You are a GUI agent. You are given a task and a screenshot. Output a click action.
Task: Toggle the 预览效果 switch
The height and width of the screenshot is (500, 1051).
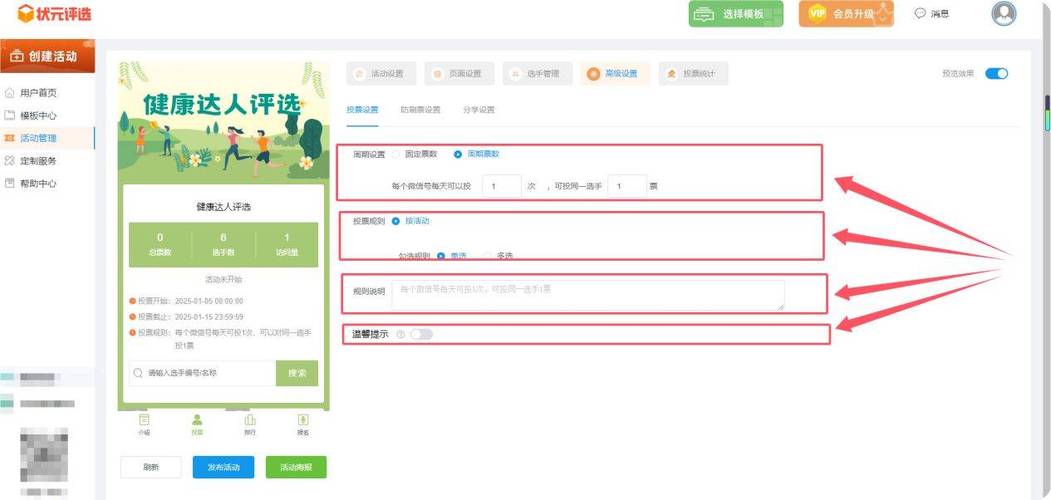(996, 74)
